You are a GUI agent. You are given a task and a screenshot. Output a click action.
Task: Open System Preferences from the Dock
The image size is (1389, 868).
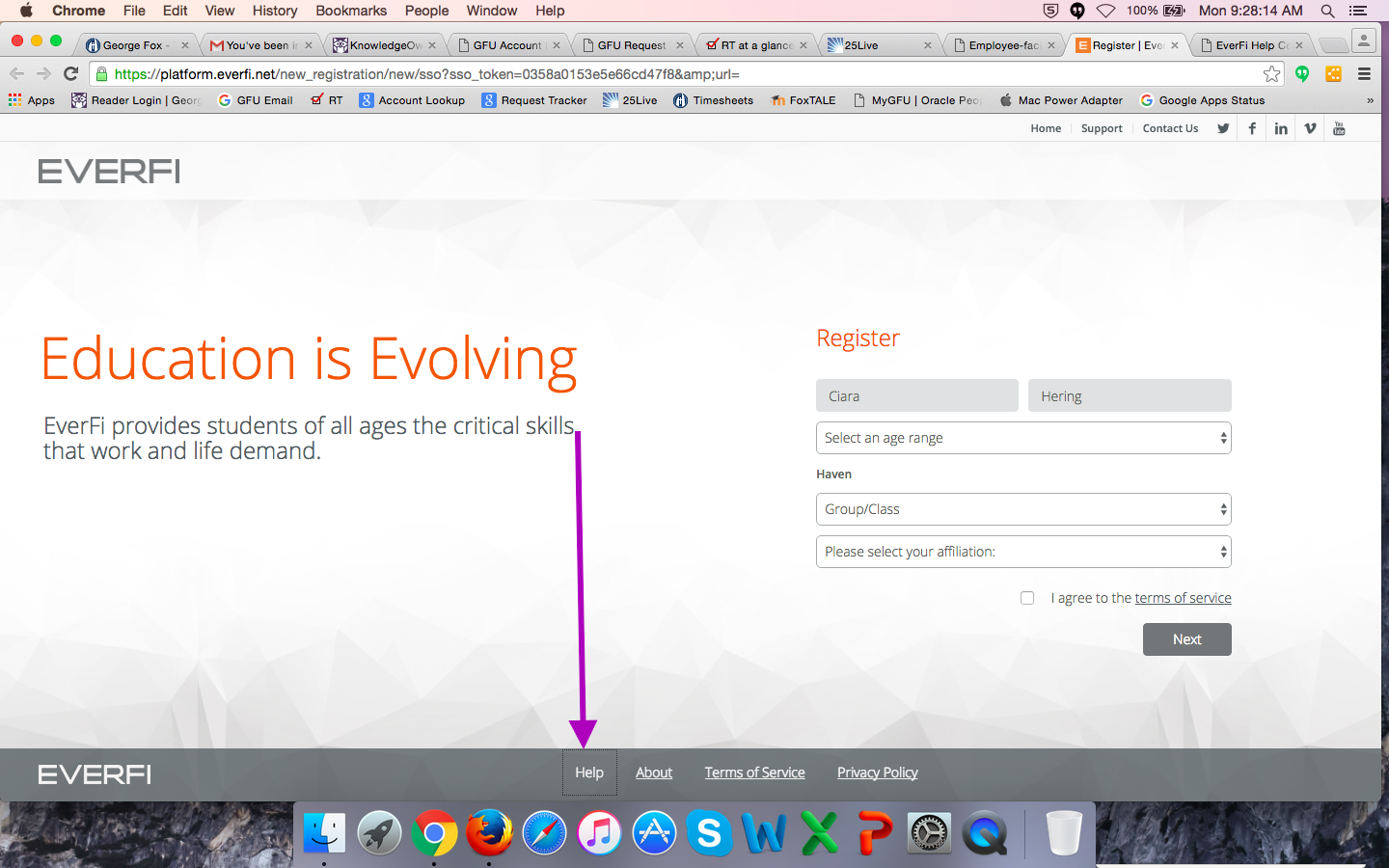[929, 833]
